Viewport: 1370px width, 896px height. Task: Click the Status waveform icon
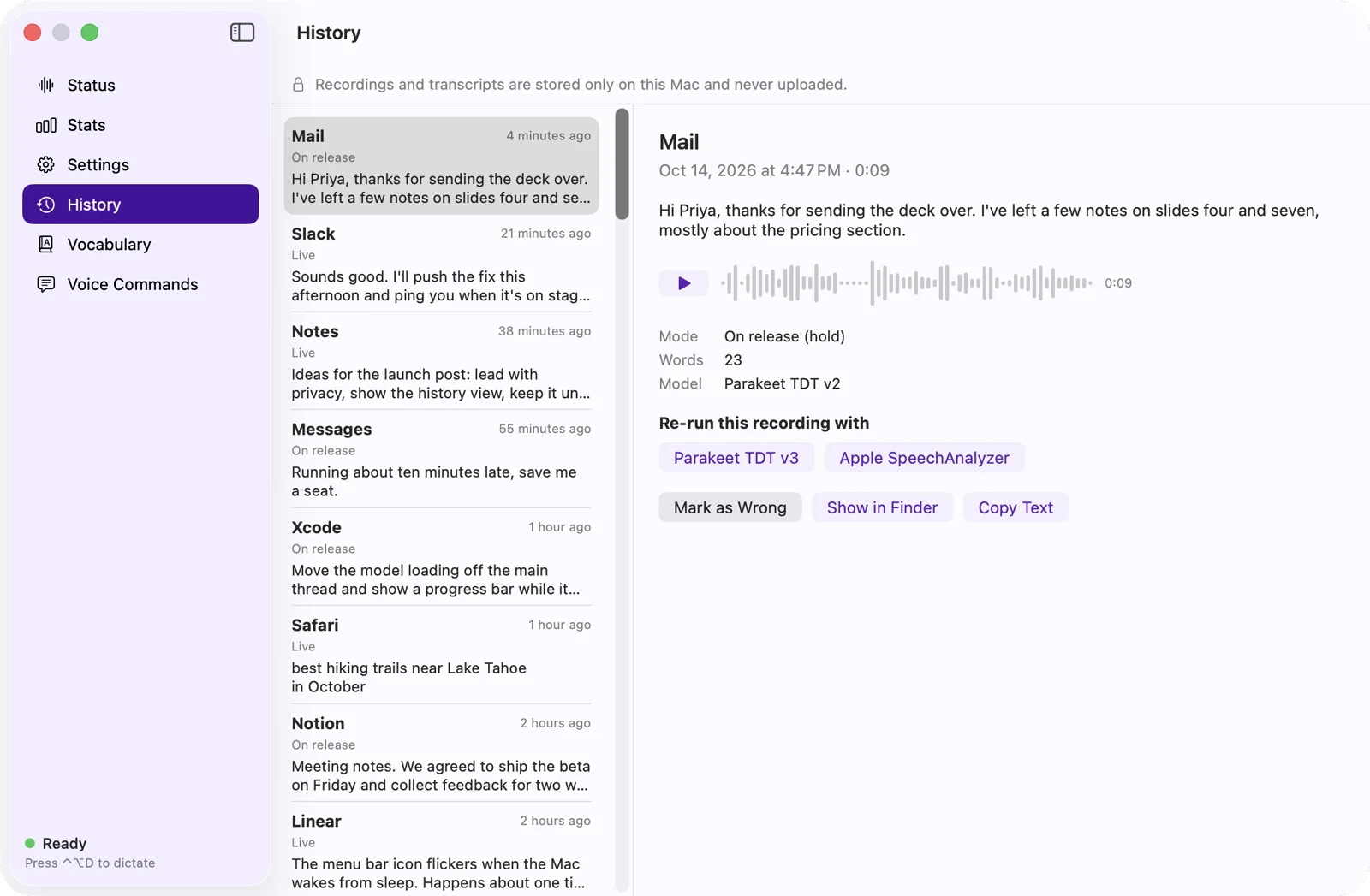pyautogui.click(x=46, y=85)
